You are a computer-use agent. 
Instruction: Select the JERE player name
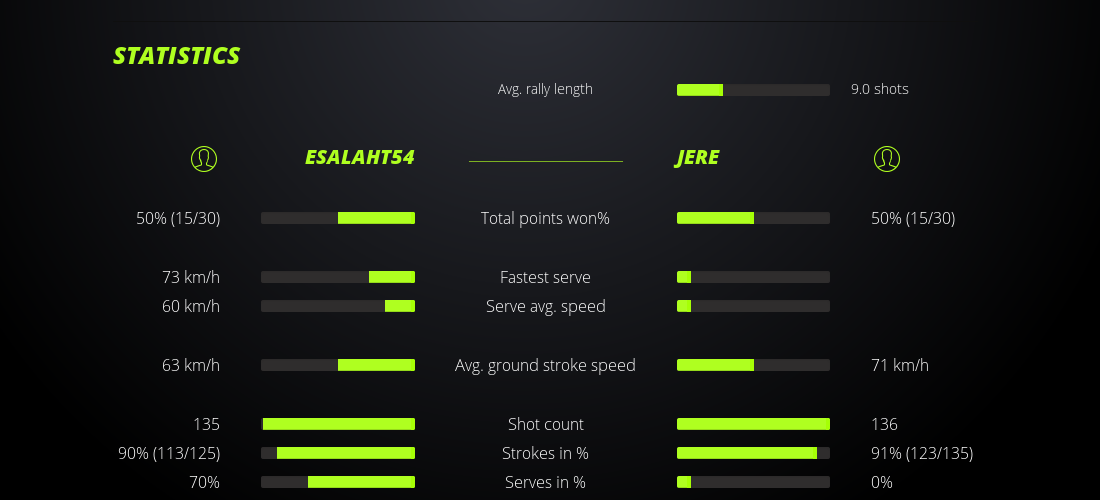point(697,158)
